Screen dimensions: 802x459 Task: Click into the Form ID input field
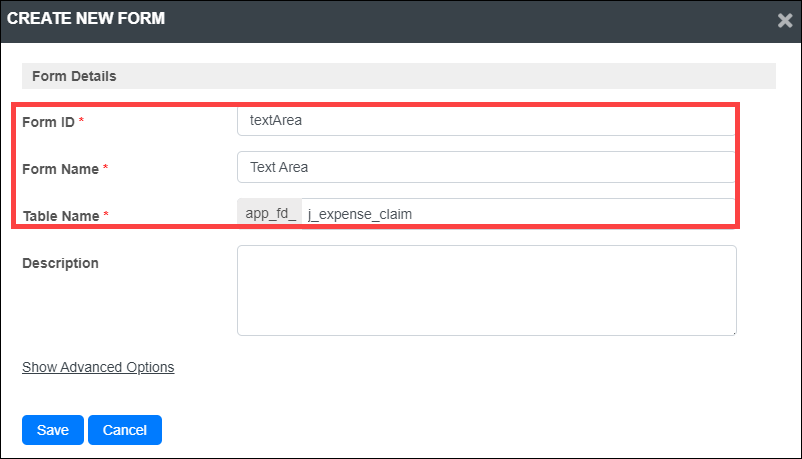coord(486,120)
